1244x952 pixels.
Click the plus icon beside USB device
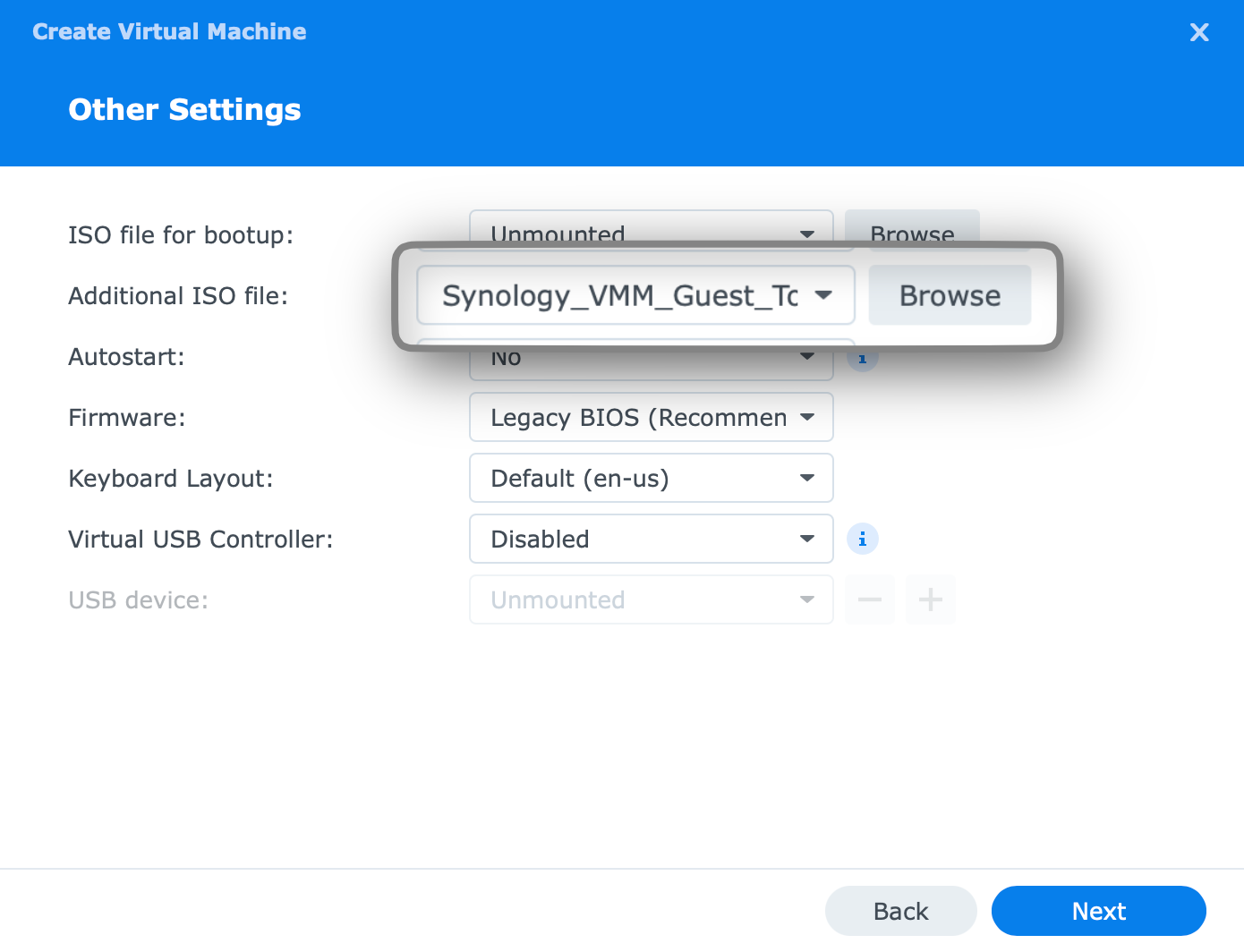[x=931, y=599]
